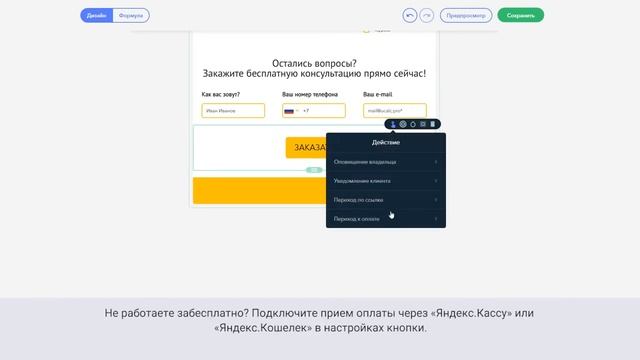Click the phone number field with +7
The width and height of the screenshot is (640, 360).
(314, 111)
